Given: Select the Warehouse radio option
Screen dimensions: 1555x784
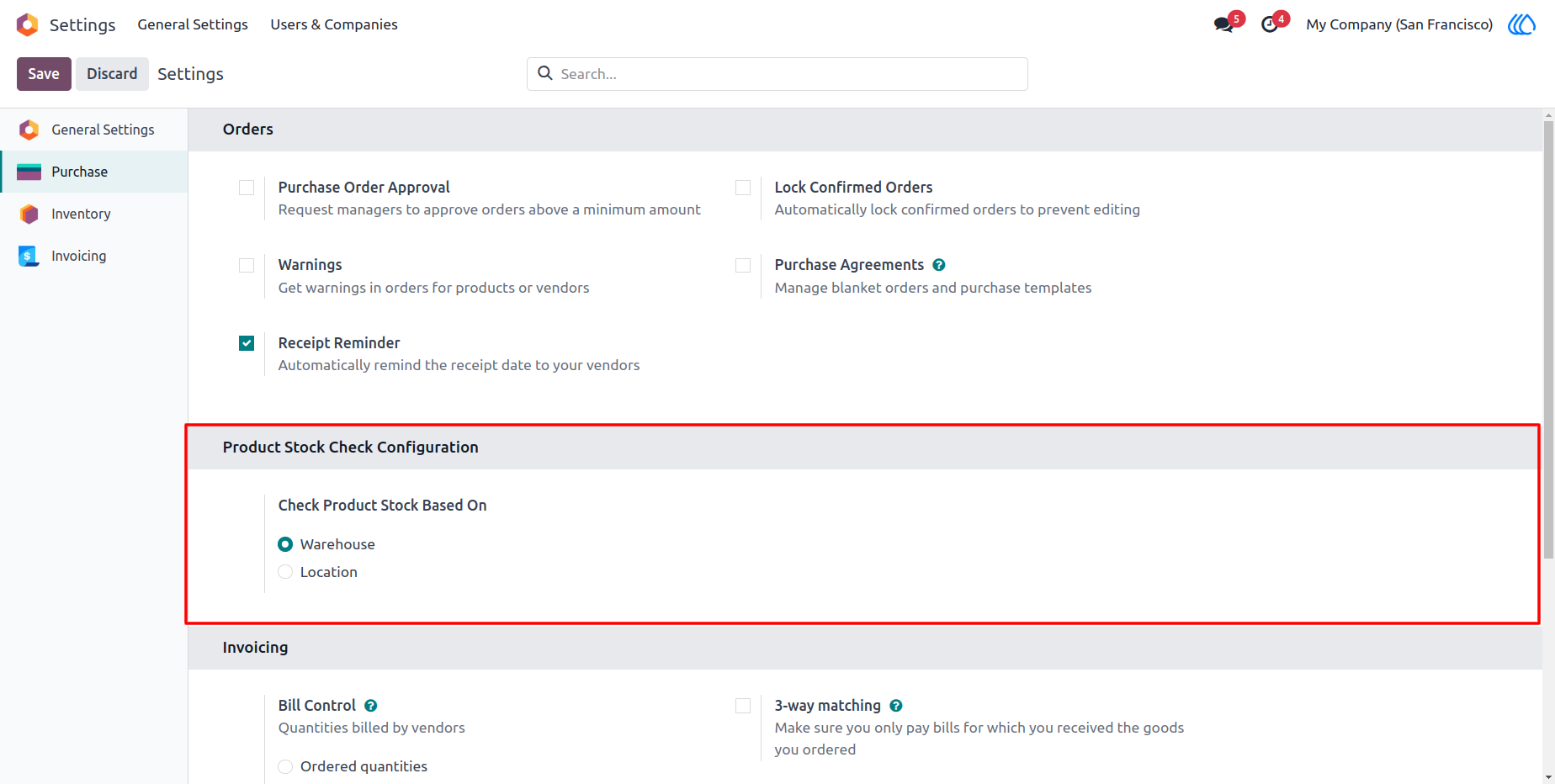Looking at the screenshot, I should coord(285,544).
